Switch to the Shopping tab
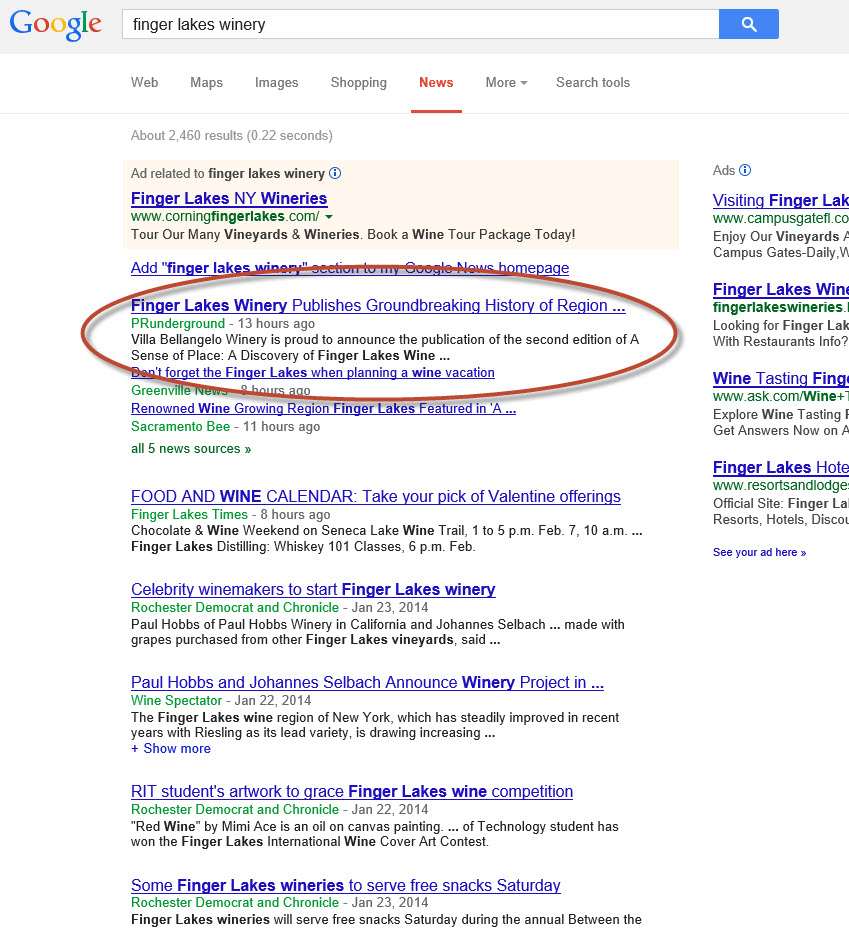849x928 pixels. tap(359, 83)
